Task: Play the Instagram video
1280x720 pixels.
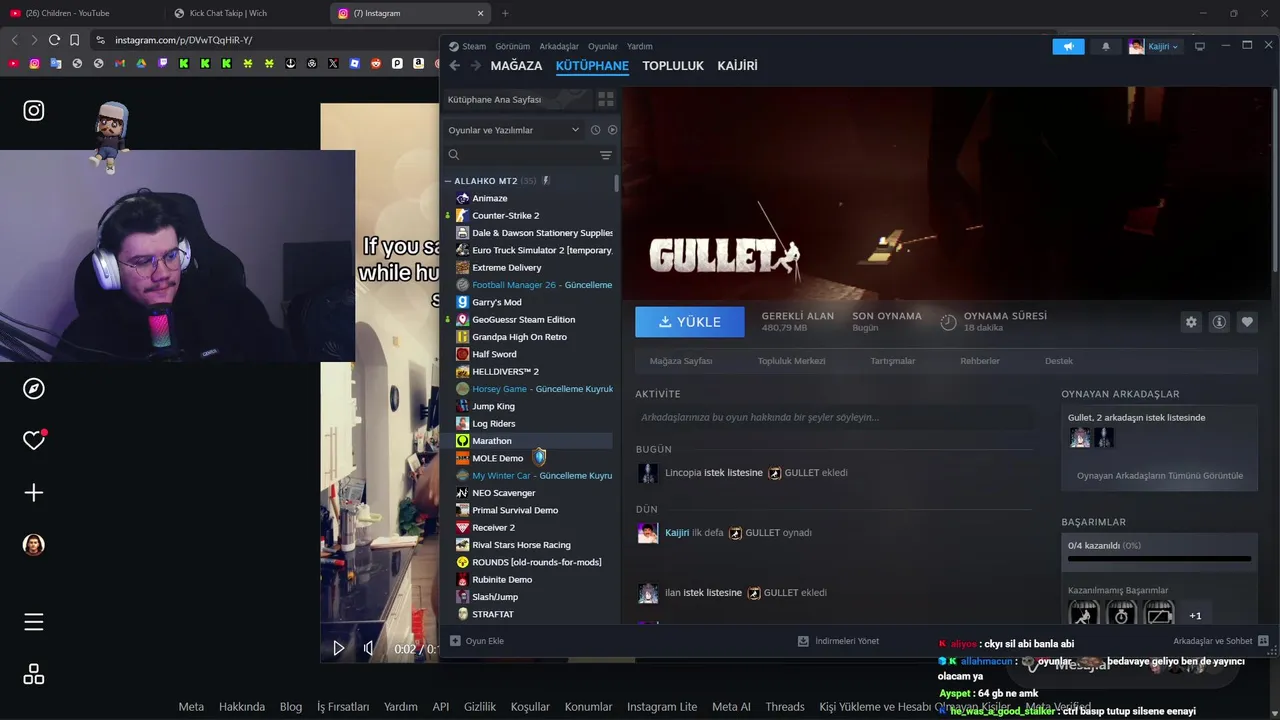Action: pyautogui.click(x=338, y=648)
